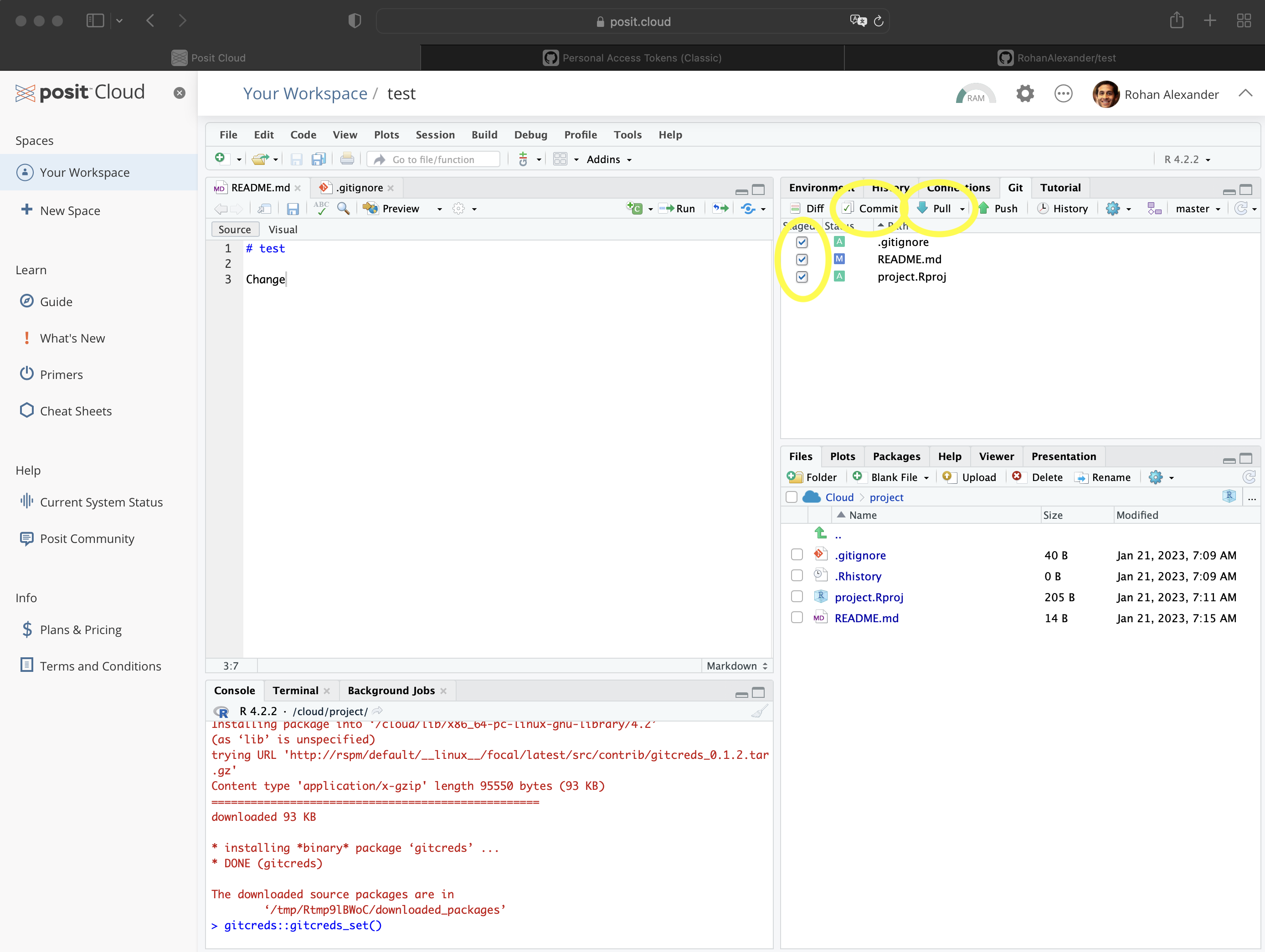Uncheck staged box for project.Rproj
1265x952 pixels.
coord(802,277)
